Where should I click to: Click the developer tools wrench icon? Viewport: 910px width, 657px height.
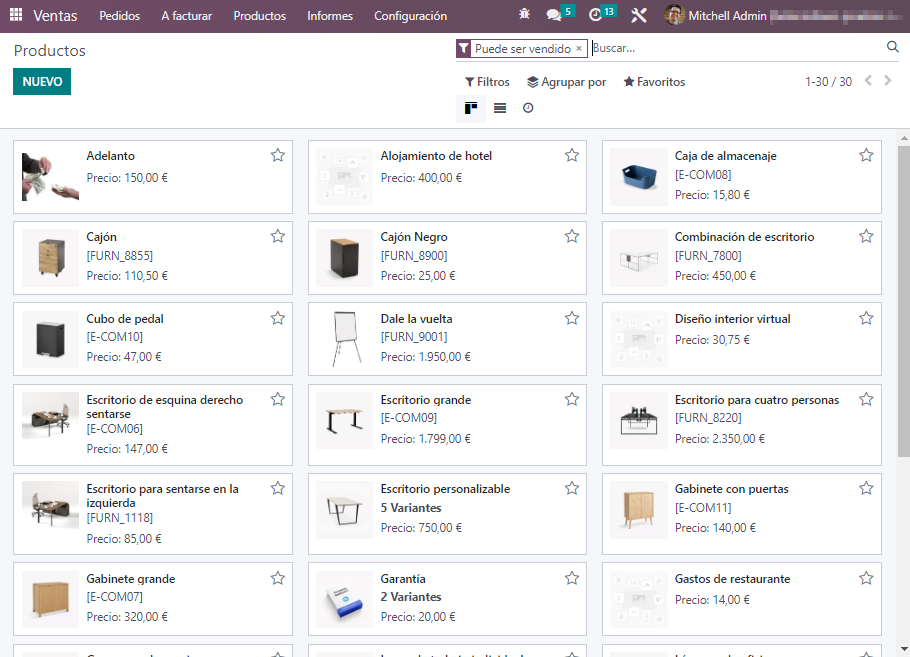tap(638, 15)
